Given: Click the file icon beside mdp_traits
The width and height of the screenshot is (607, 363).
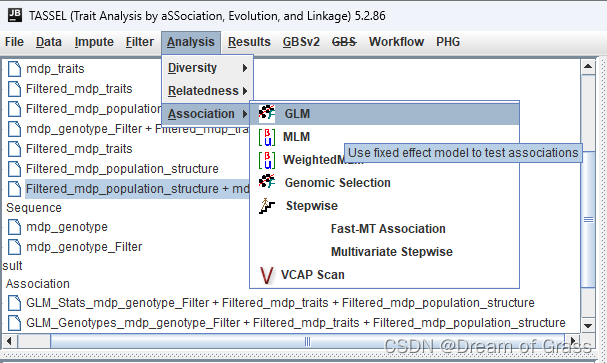Looking at the screenshot, I should click(14, 69).
